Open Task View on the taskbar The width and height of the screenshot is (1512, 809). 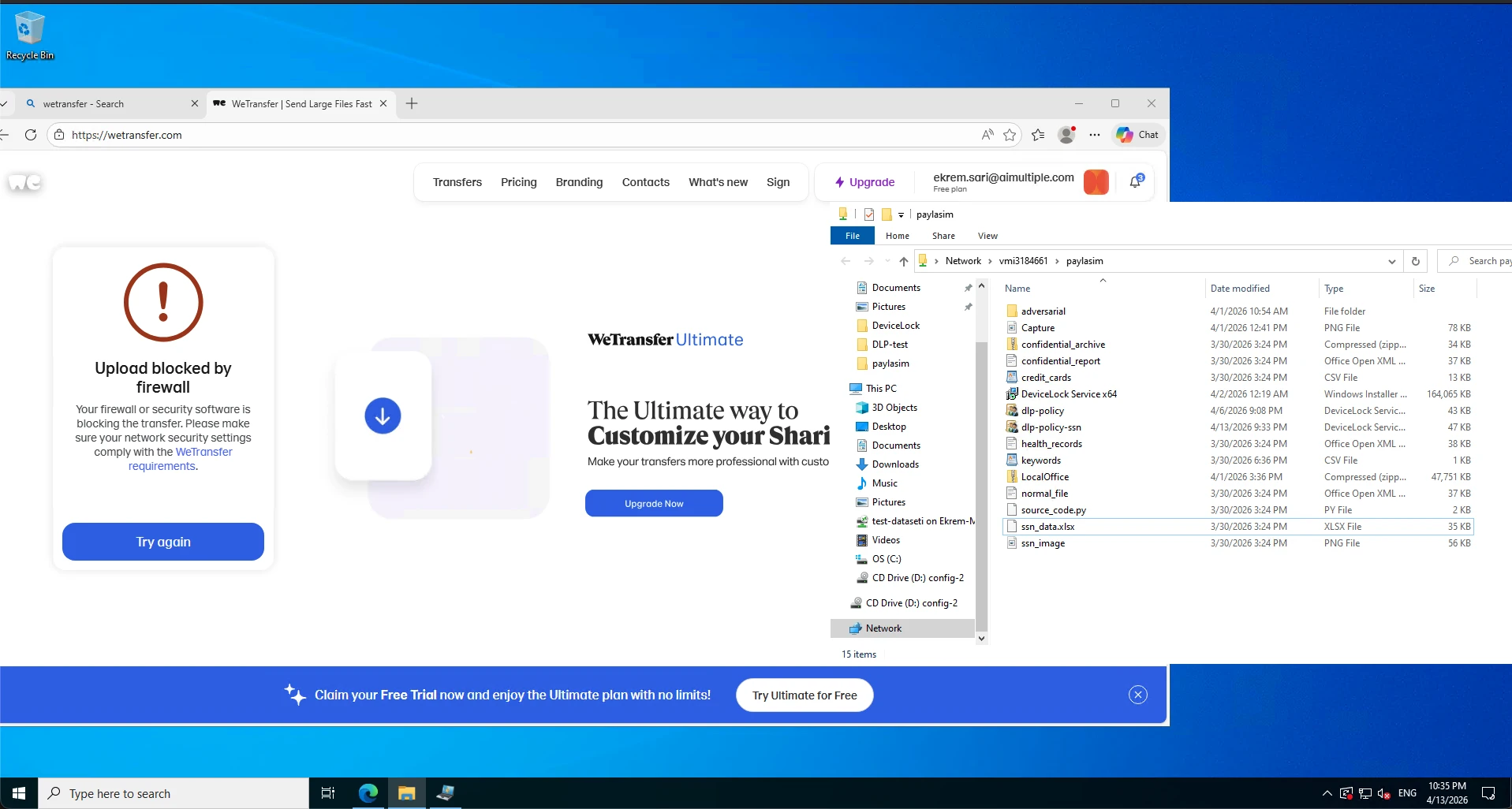328,793
